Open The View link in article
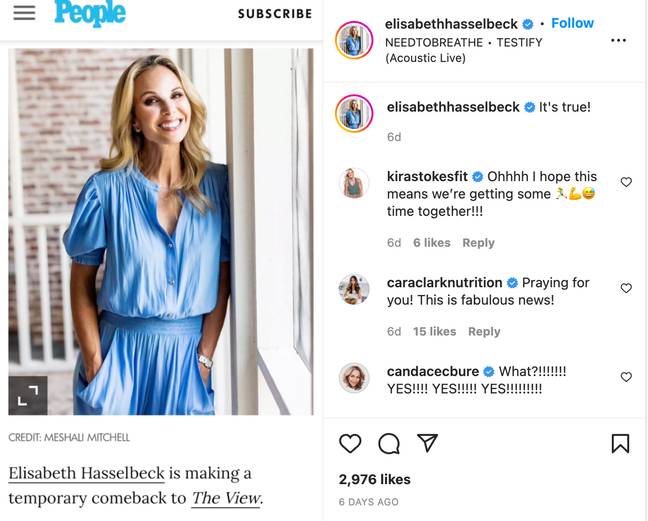Screen dimensions: 648x521 click(226, 498)
